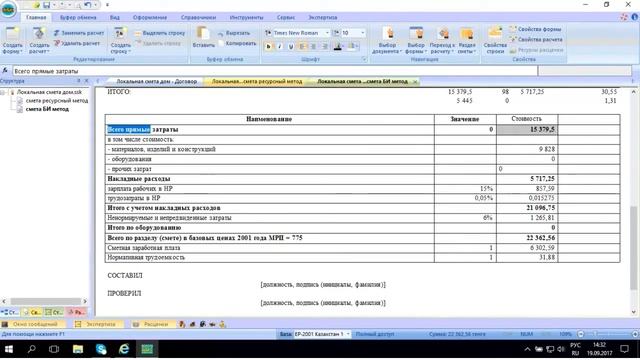Open Internet Explorer from taskbar
Viewport: 640px width, 360px height.
tap(124, 349)
